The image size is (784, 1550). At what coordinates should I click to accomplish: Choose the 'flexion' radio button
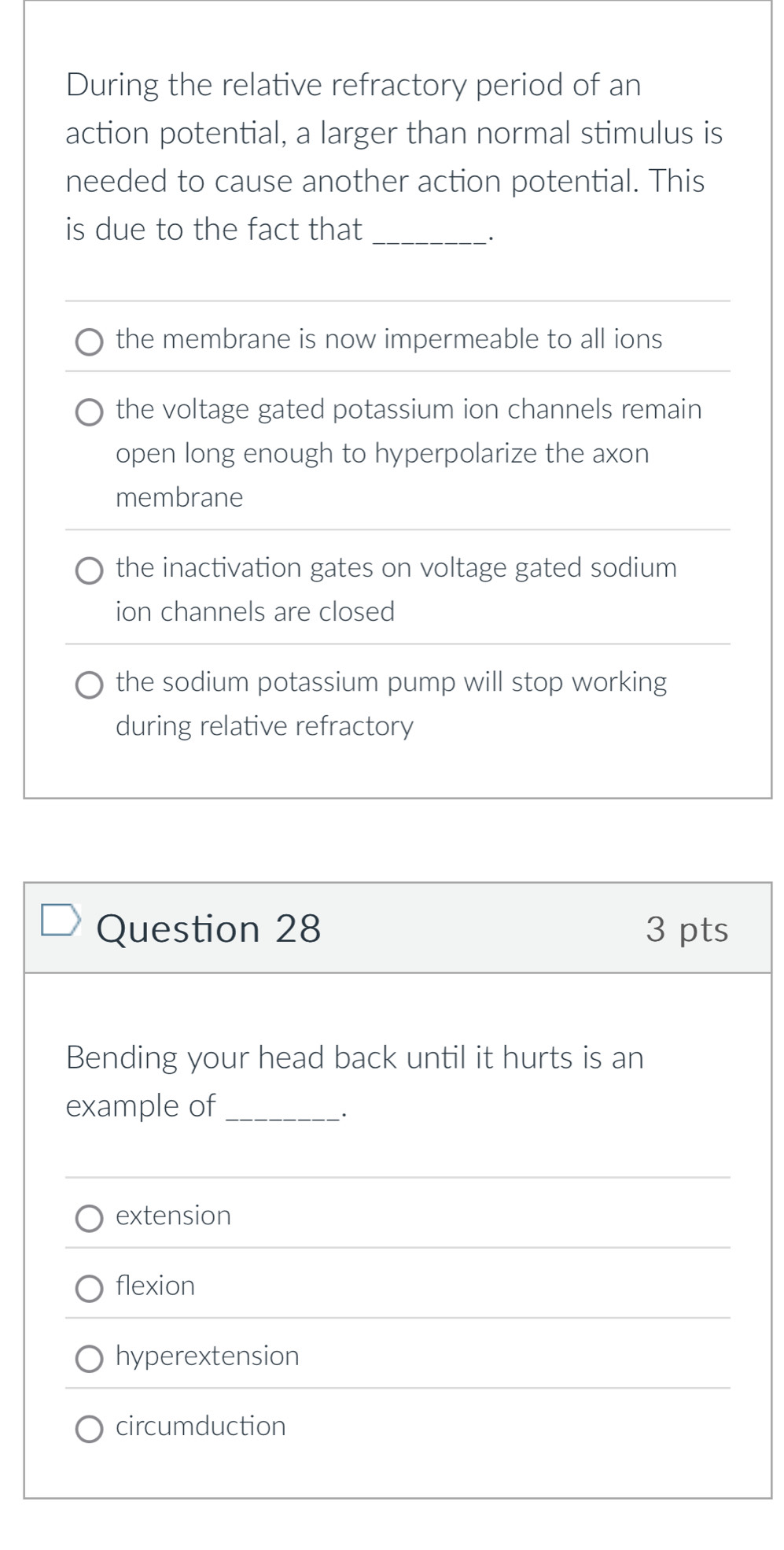(x=90, y=1289)
